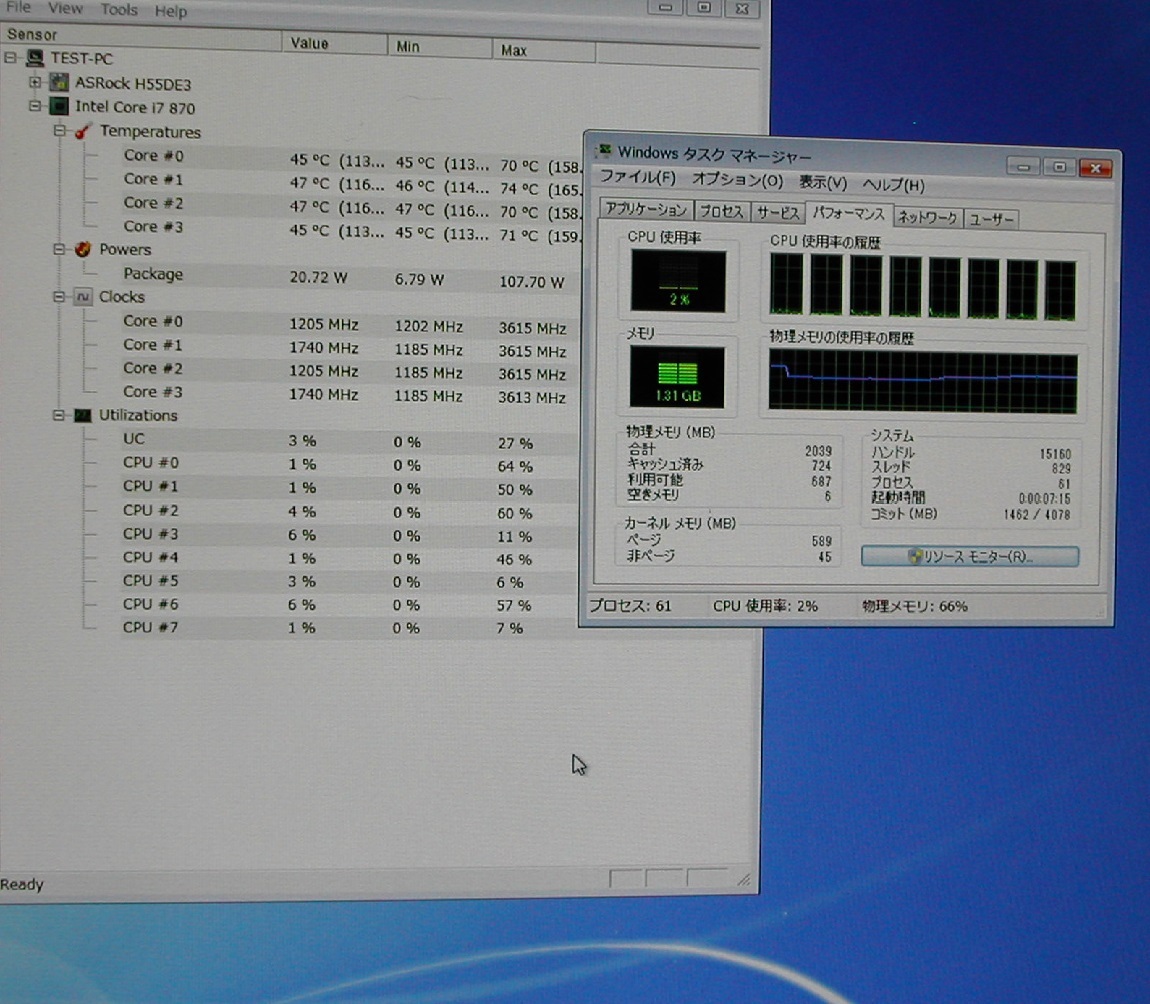Click the Clocks waveform icon
Image resolution: width=1150 pixels, height=1004 pixels.
click(x=83, y=296)
